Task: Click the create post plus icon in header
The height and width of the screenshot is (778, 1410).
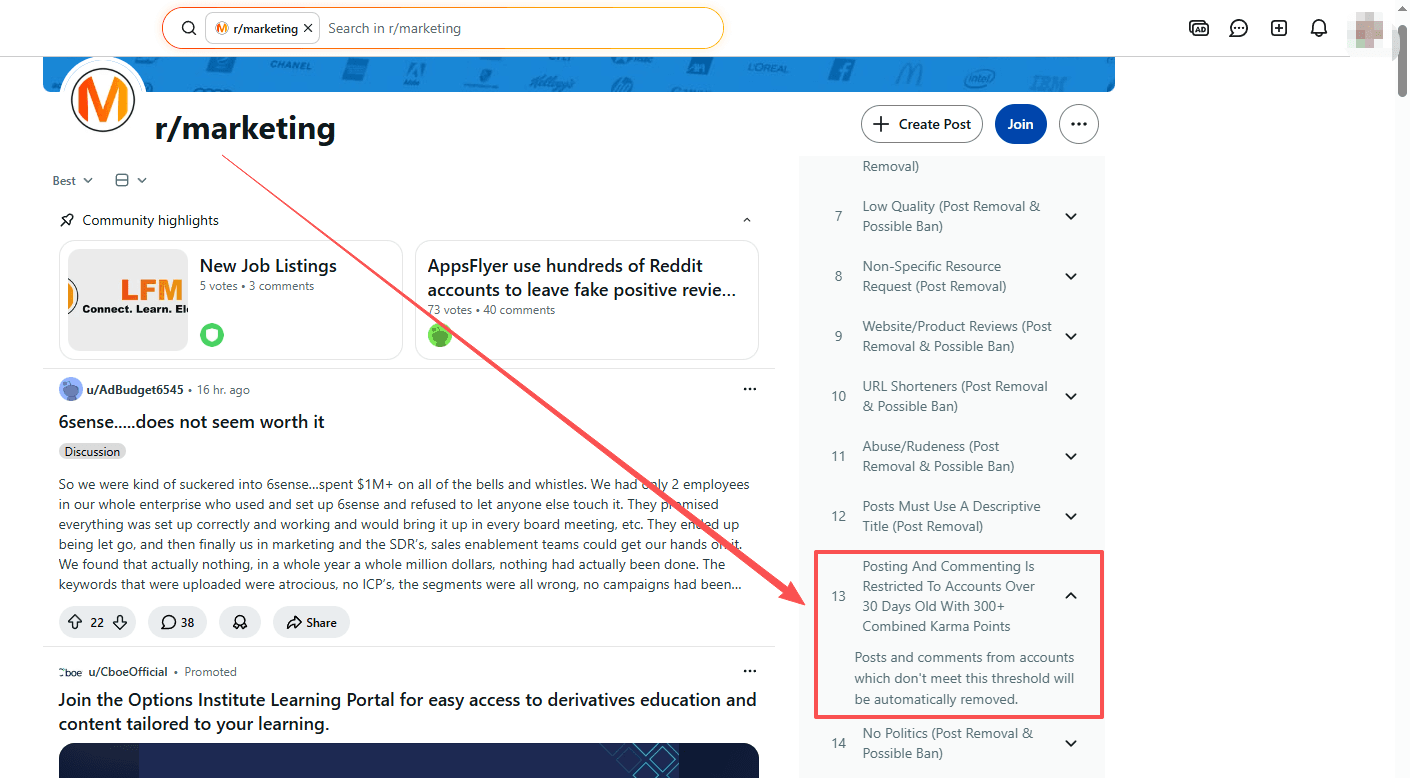Action: coord(1279,28)
